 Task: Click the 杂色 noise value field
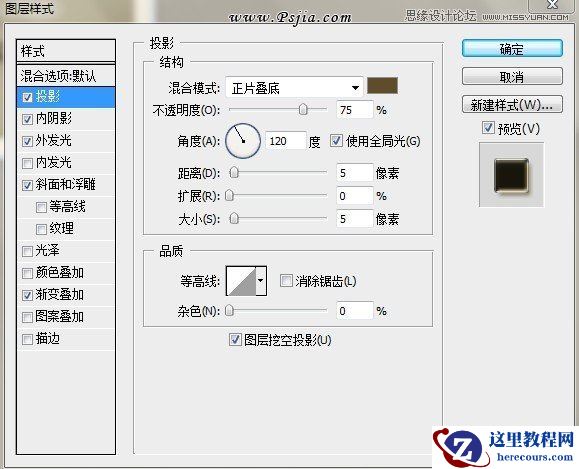[x=354, y=311]
